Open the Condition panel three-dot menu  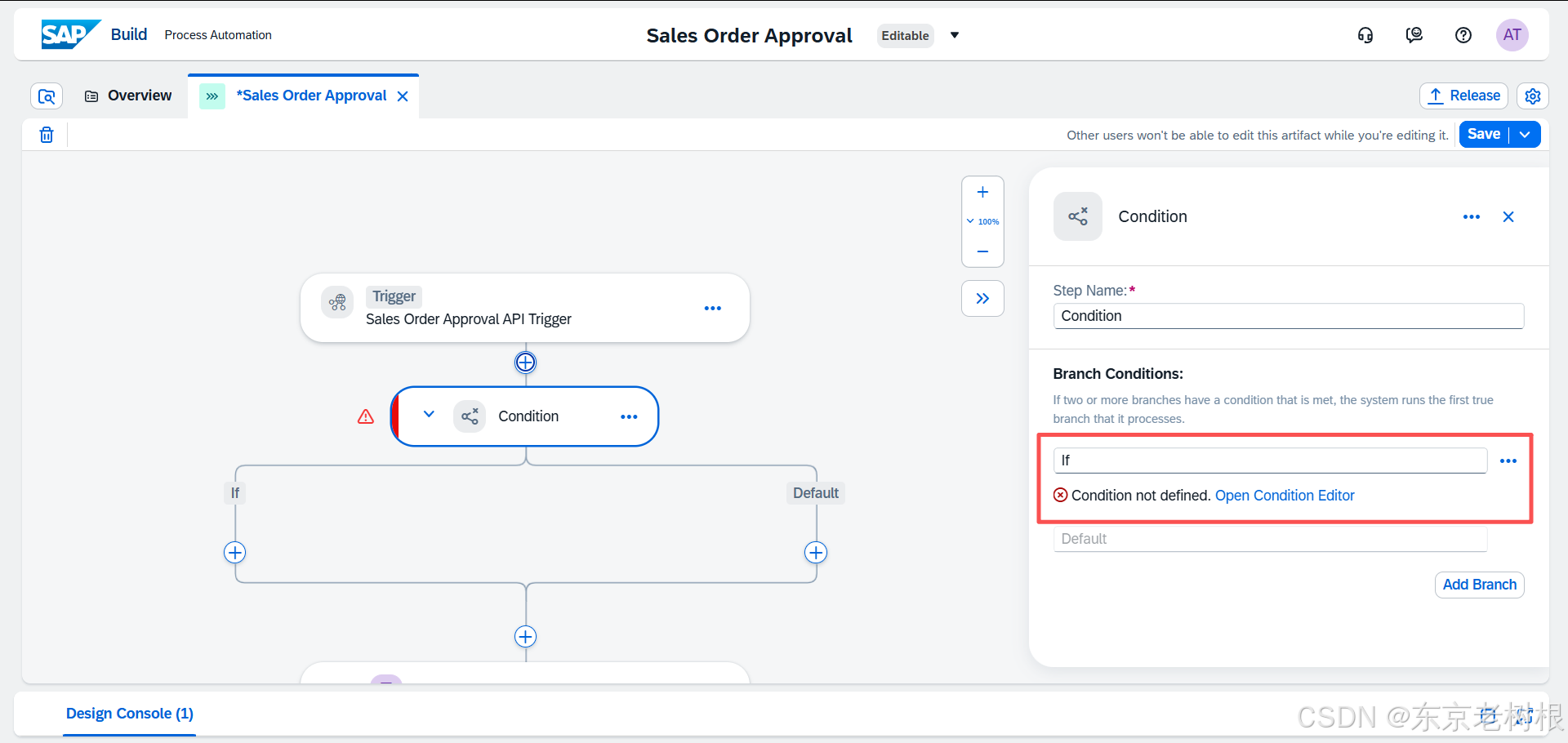(1472, 217)
